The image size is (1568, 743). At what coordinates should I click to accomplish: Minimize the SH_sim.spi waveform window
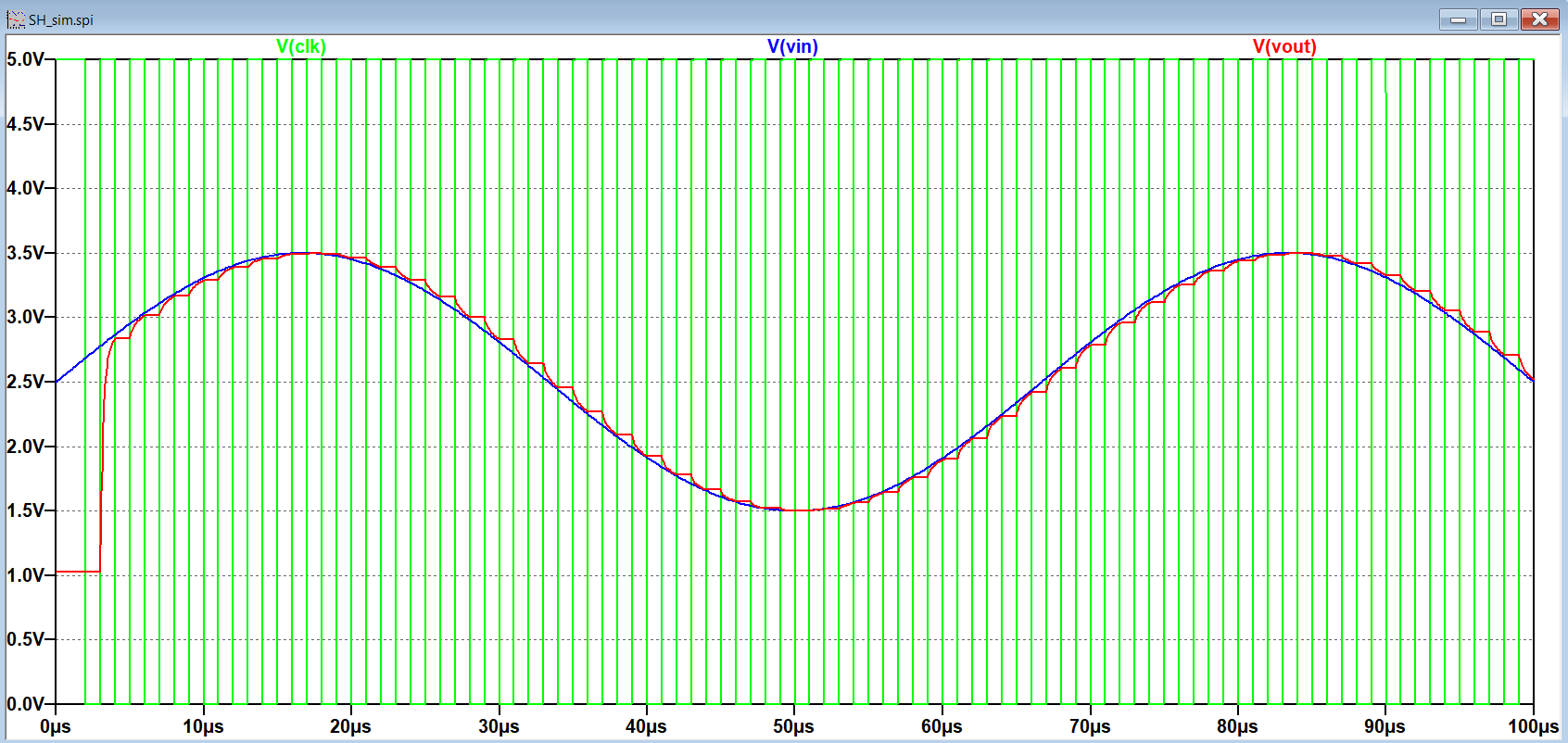pyautogui.click(x=1458, y=19)
